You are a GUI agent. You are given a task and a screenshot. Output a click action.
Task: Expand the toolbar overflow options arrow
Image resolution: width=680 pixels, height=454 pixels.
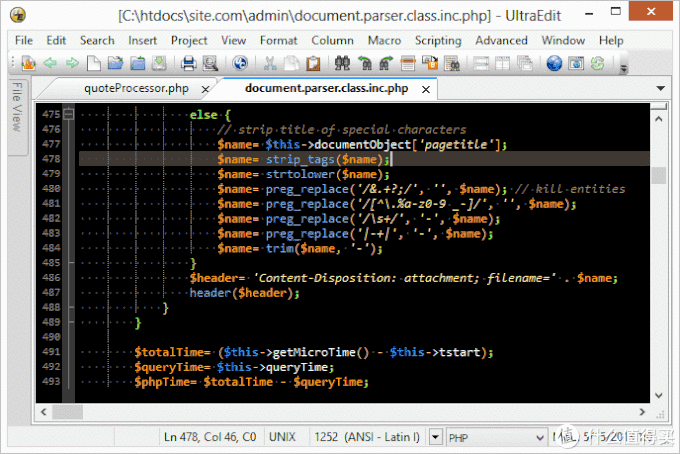(624, 68)
